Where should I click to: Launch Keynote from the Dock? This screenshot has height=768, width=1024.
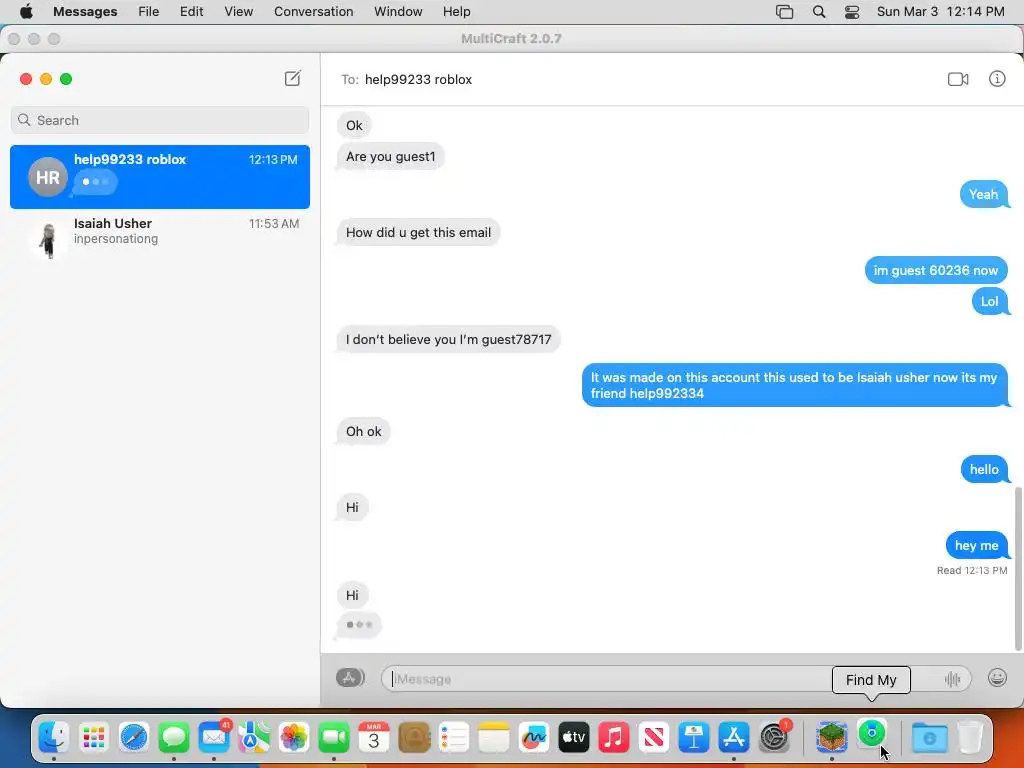coord(694,738)
